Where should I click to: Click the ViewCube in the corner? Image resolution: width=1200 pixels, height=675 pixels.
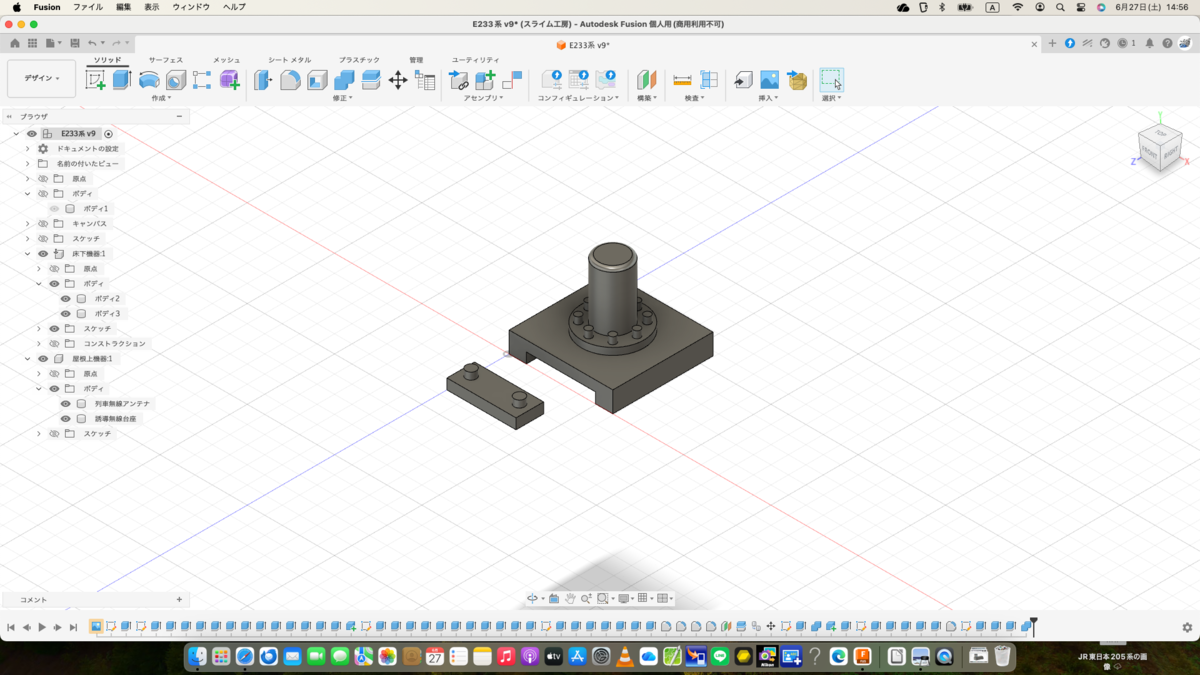point(1160,147)
